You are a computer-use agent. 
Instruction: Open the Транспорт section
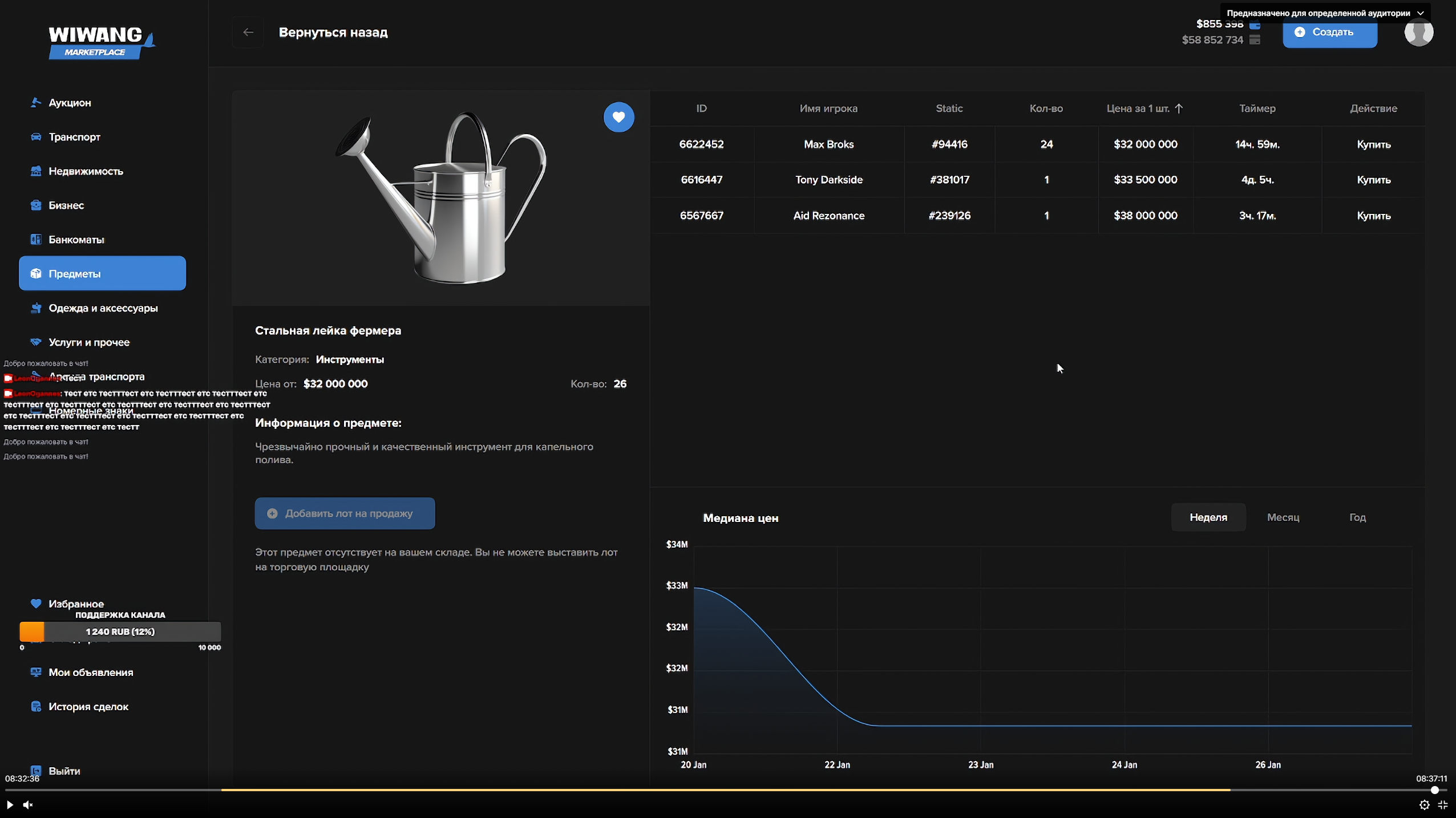click(x=74, y=137)
